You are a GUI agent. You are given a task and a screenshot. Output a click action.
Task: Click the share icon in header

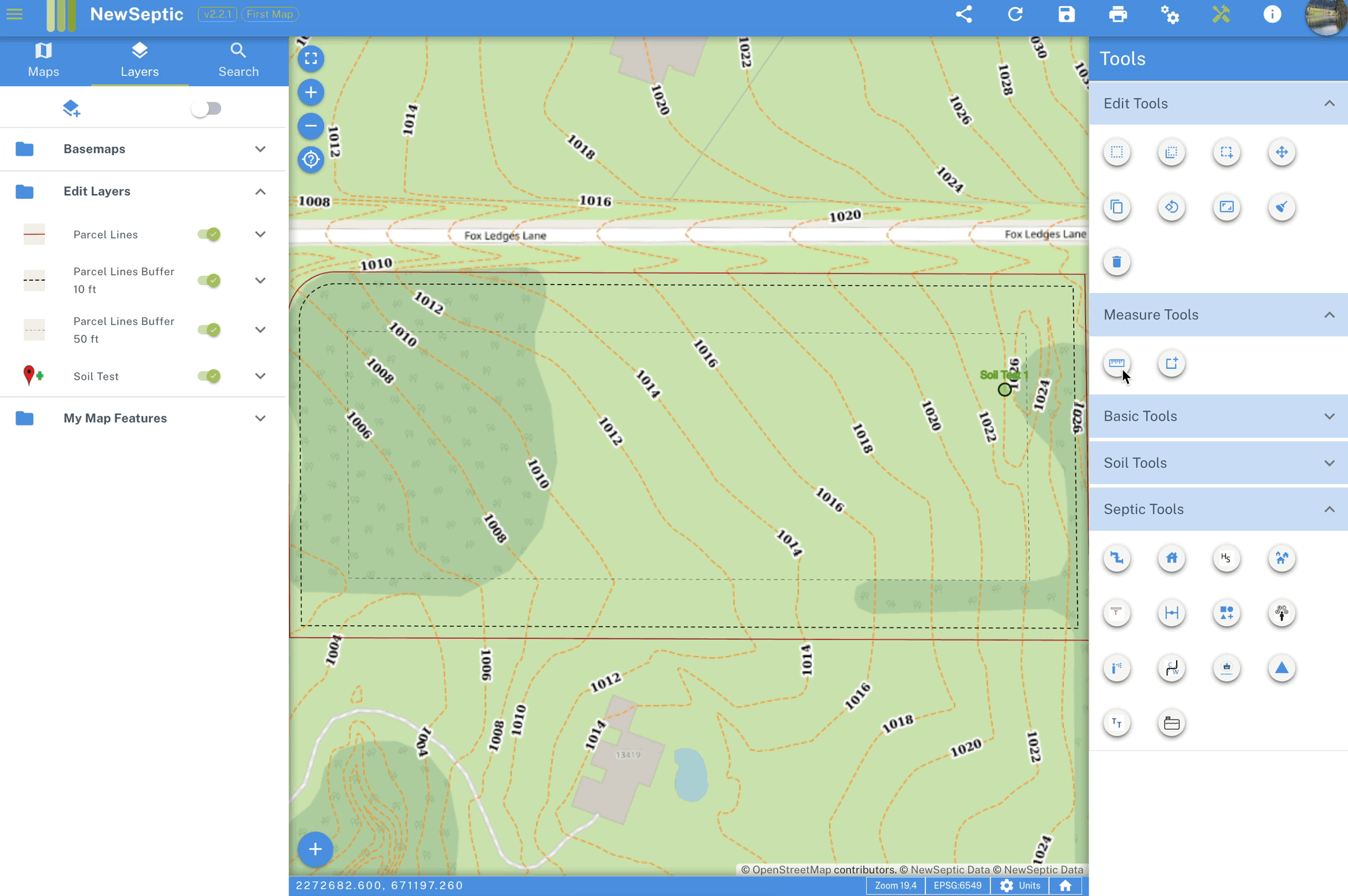tap(964, 14)
